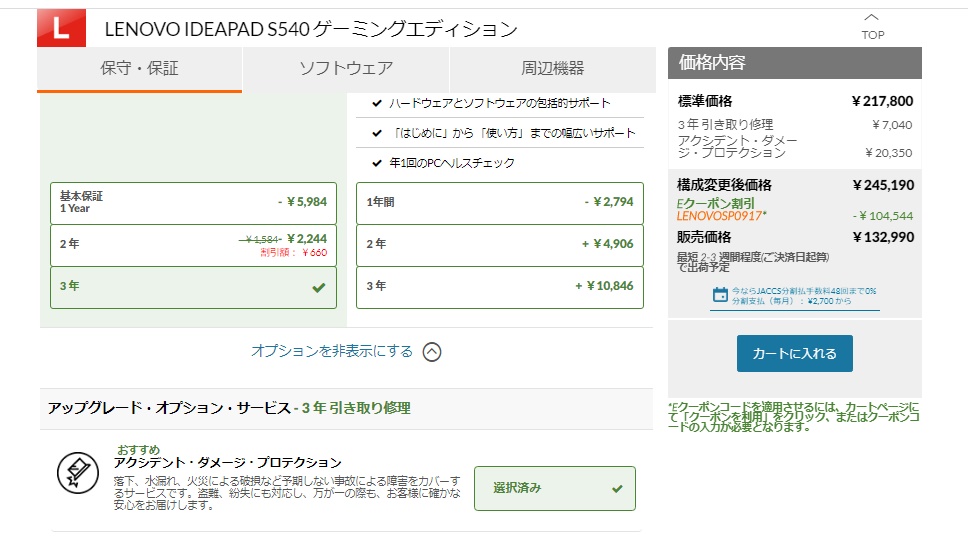Screen dimensions: 968x539
Task: Click the 標準価格 ¥217,800 value
Action: pos(882,101)
